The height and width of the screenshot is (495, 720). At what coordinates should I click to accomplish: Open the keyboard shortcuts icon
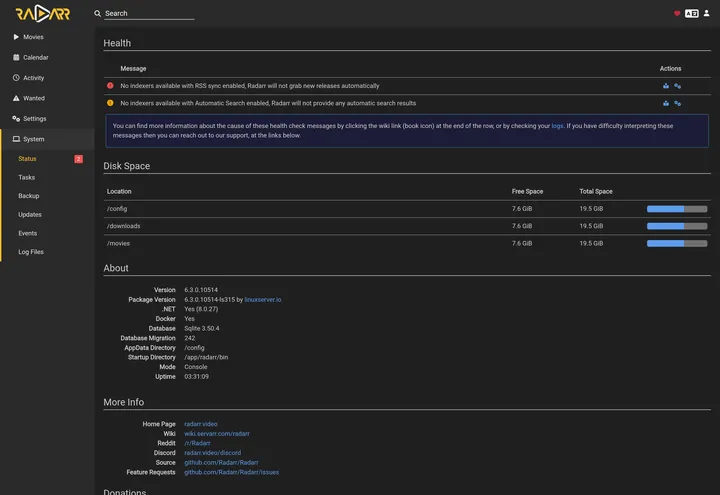click(692, 13)
